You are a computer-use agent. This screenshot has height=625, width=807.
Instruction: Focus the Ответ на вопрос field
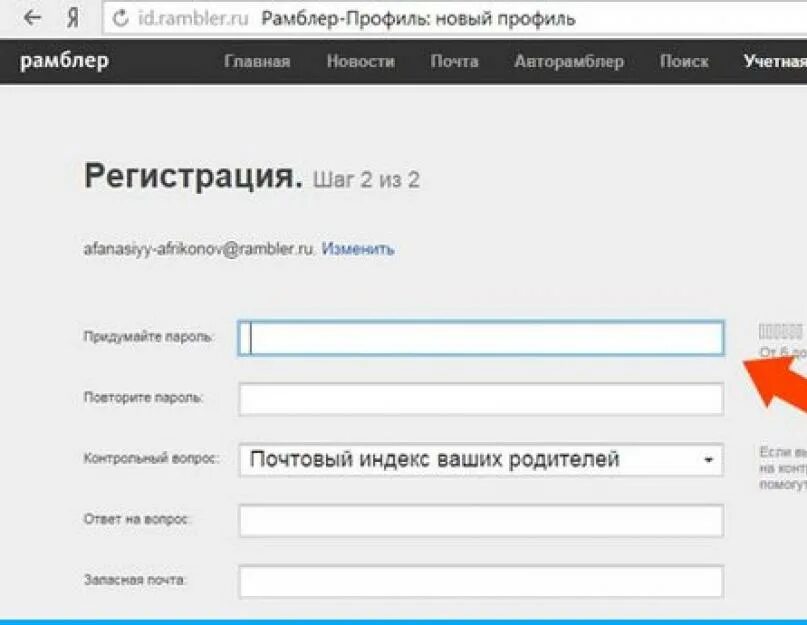tap(481, 520)
